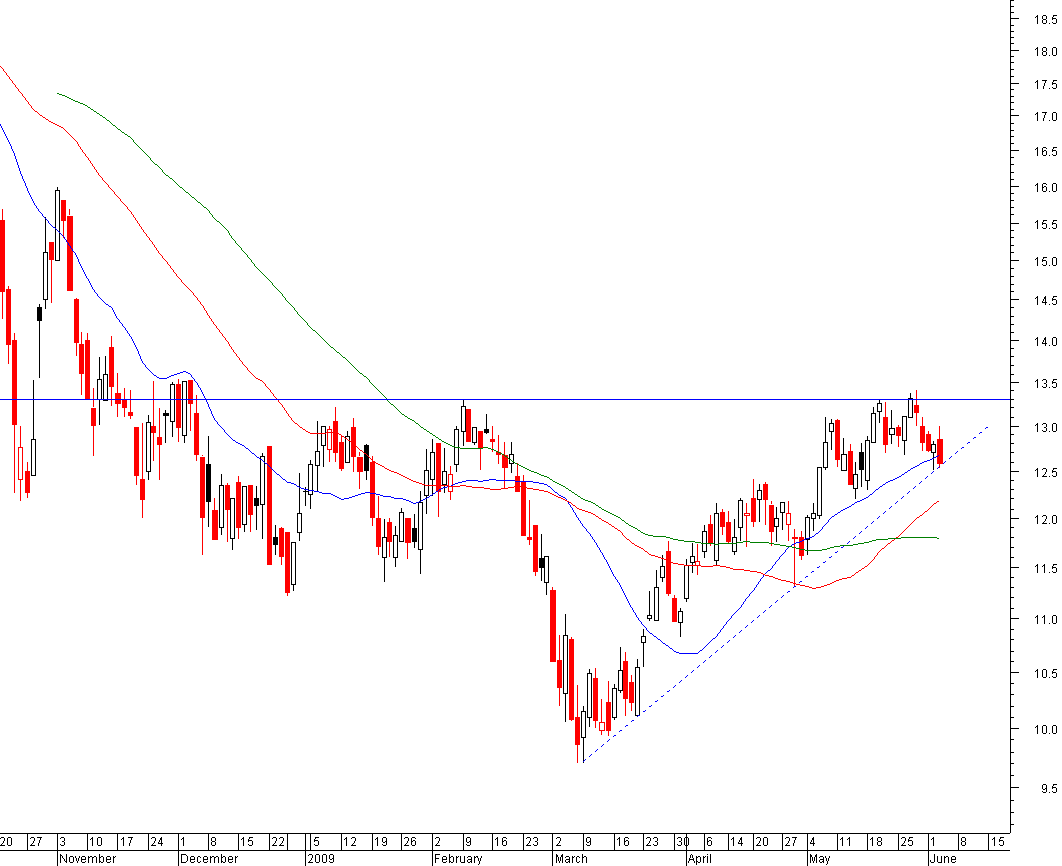Select the November month label
Screen dimensions: 1062x866
click(87, 859)
